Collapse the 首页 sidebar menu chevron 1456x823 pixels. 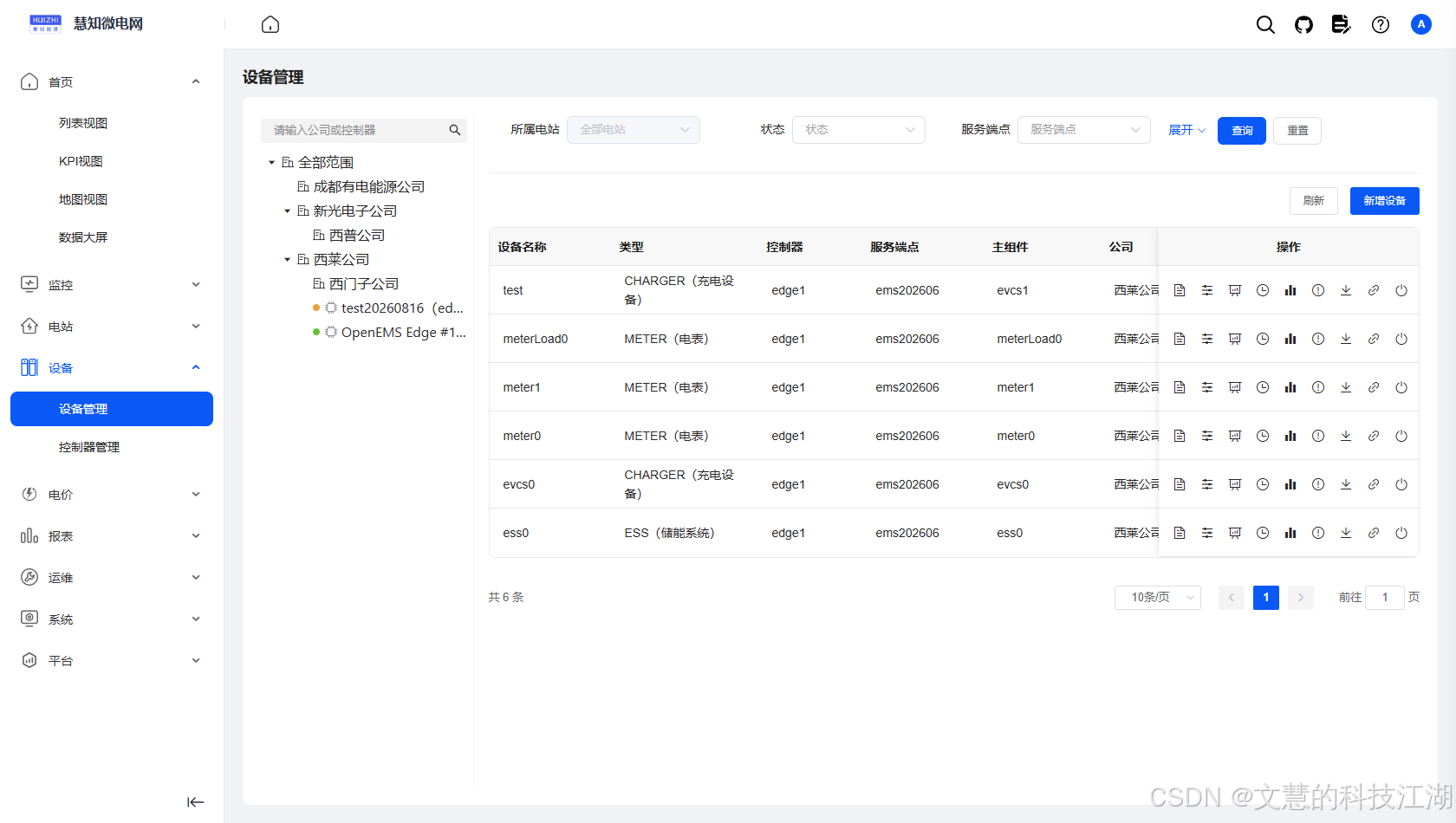pos(196,81)
